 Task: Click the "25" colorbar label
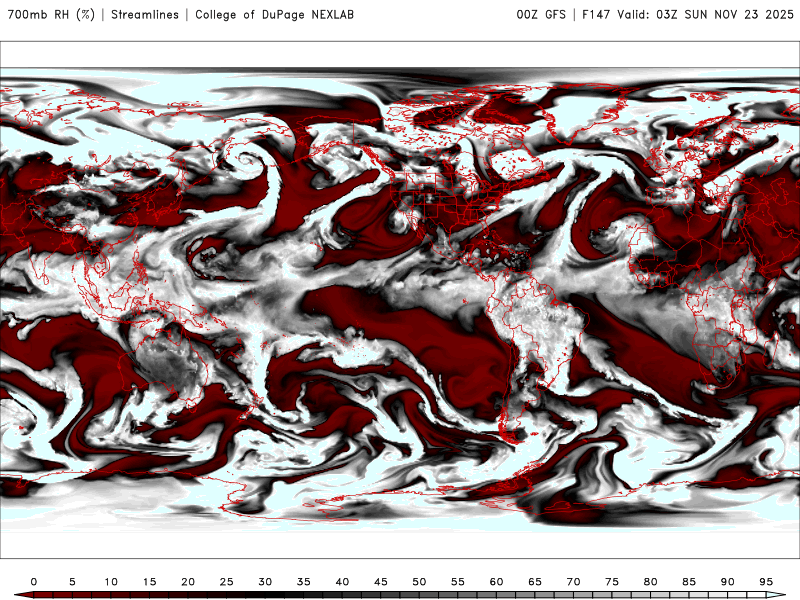click(x=227, y=582)
